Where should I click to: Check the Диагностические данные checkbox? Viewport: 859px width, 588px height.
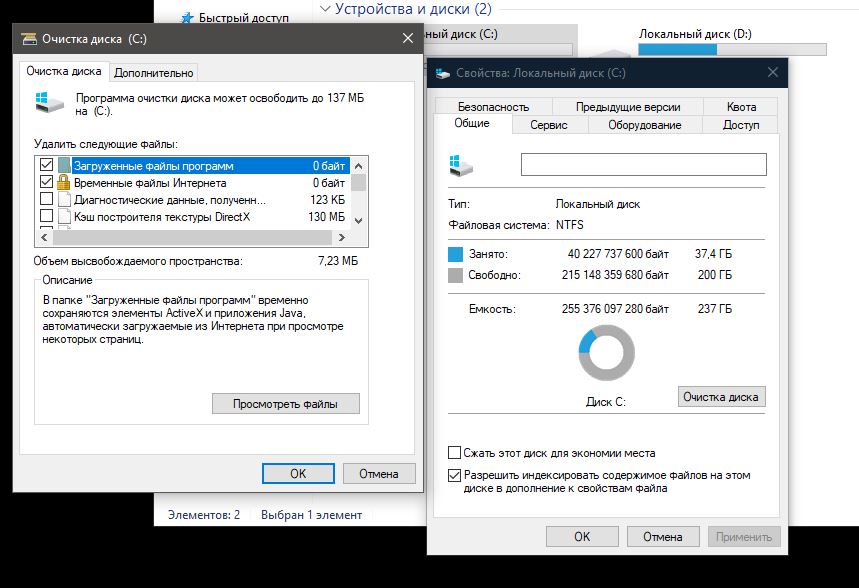[46, 200]
